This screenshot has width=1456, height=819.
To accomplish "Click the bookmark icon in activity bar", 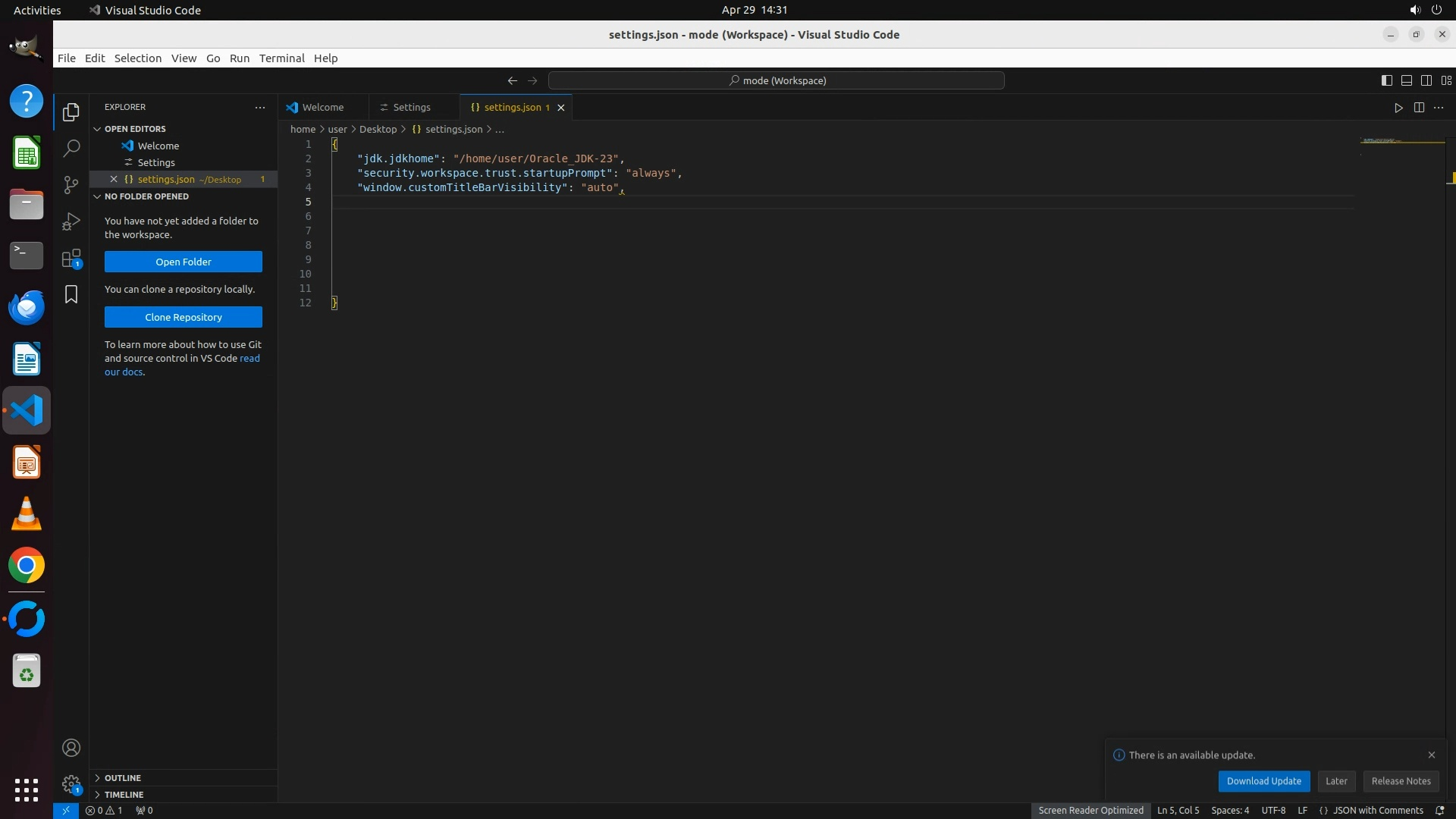I will click(x=71, y=294).
